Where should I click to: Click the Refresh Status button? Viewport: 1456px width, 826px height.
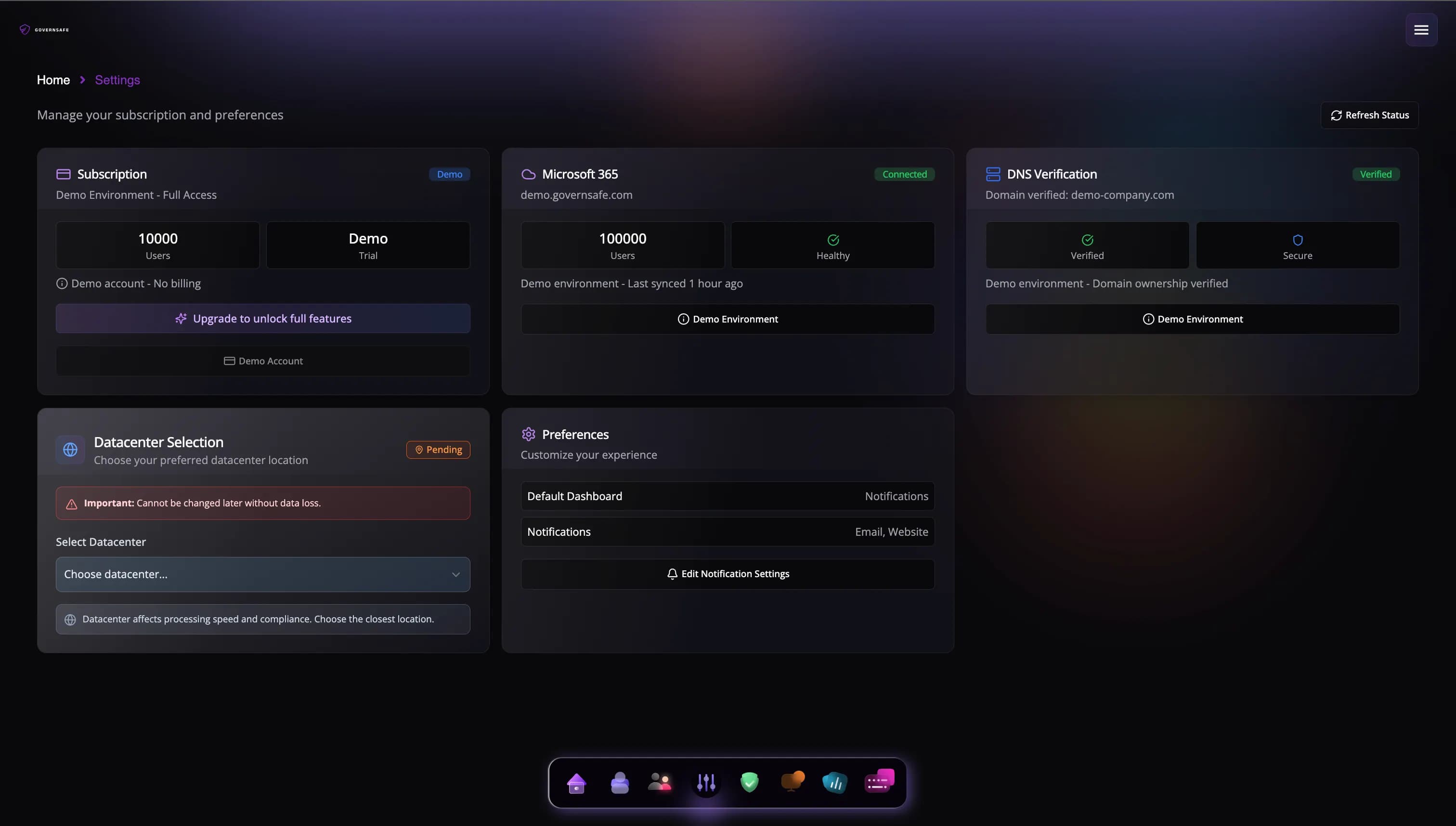(1369, 115)
